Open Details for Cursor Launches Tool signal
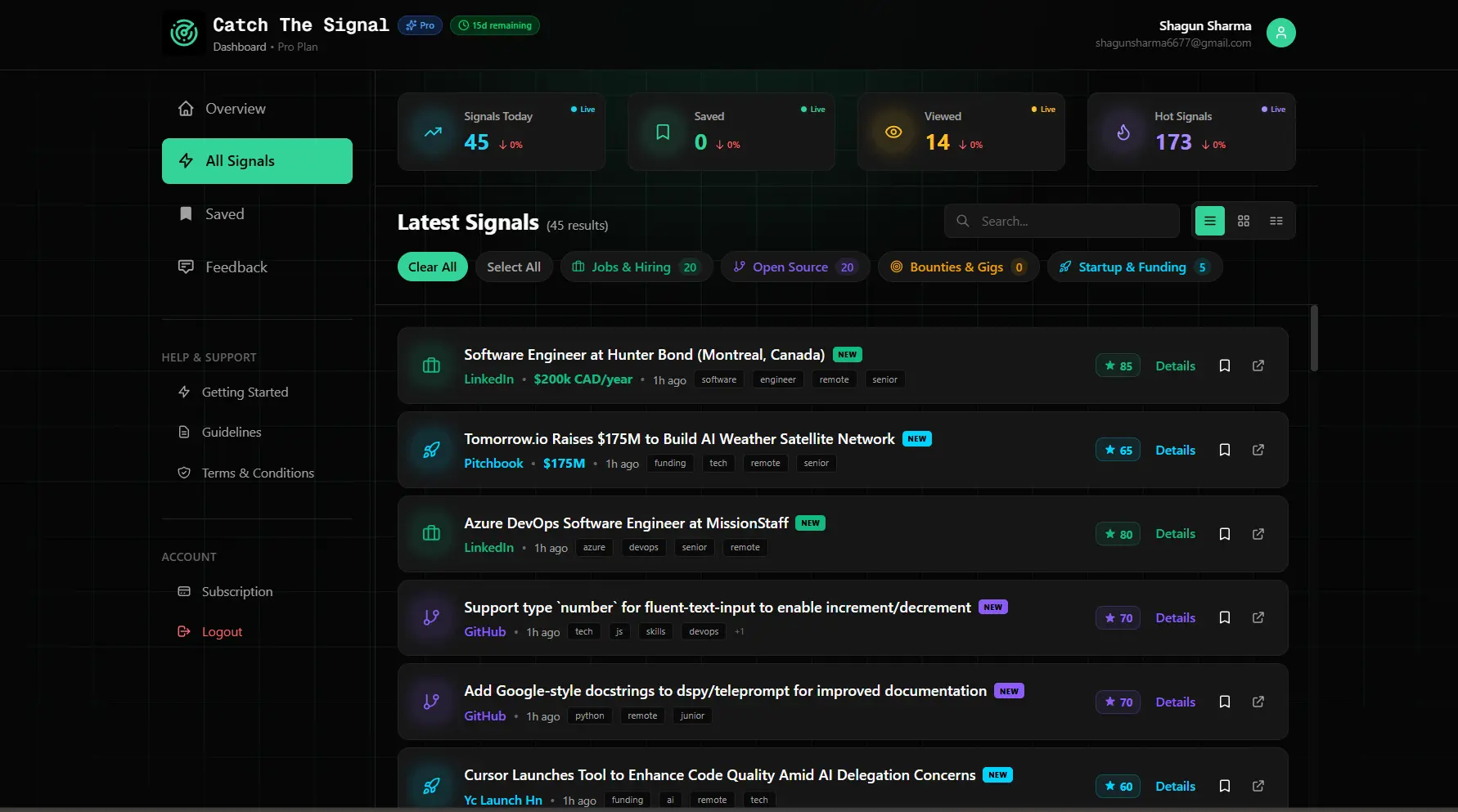 tap(1175, 786)
